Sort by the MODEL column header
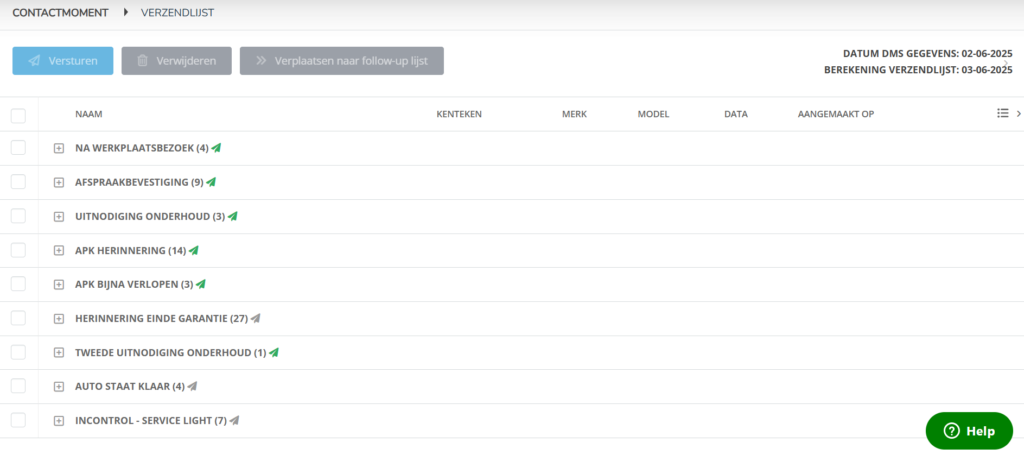1024x455 pixels. pos(653,114)
